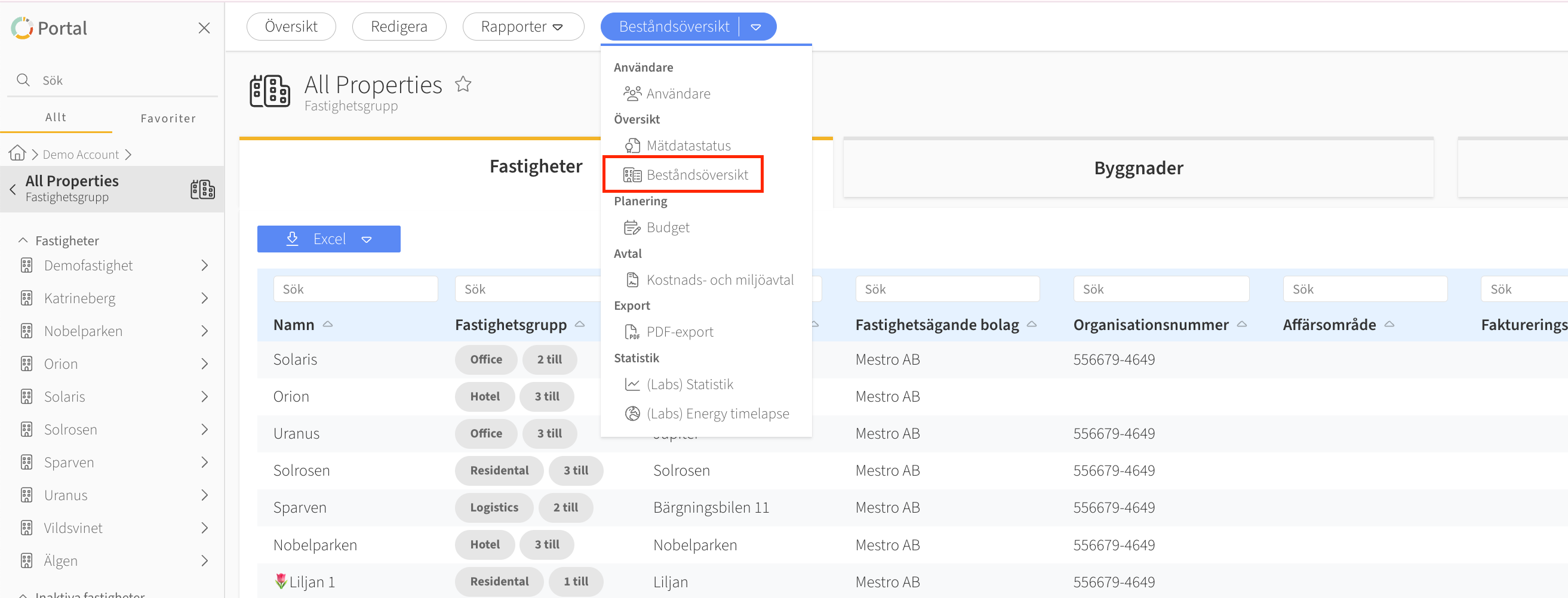Switch to the Byggnader tab
The image size is (1568, 598).
pos(1137,168)
